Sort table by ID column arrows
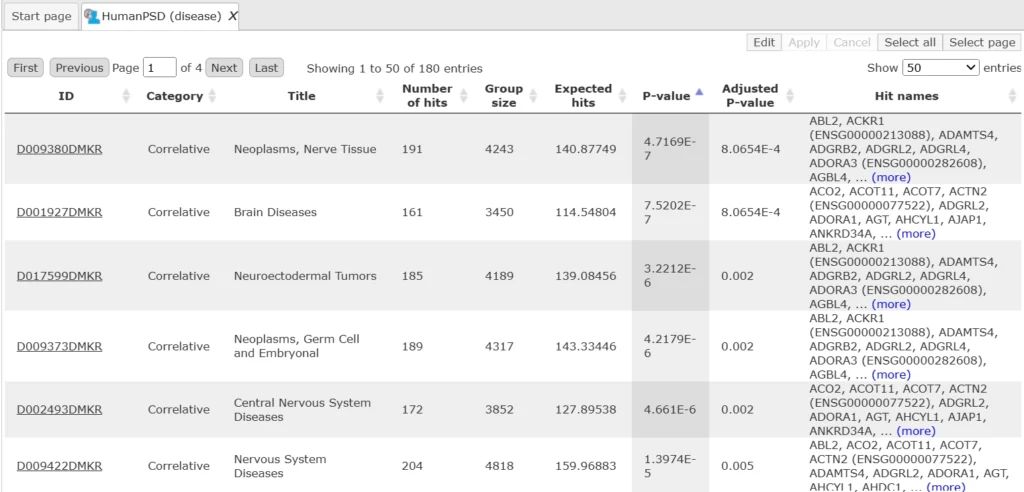1024x492 pixels. point(126,96)
